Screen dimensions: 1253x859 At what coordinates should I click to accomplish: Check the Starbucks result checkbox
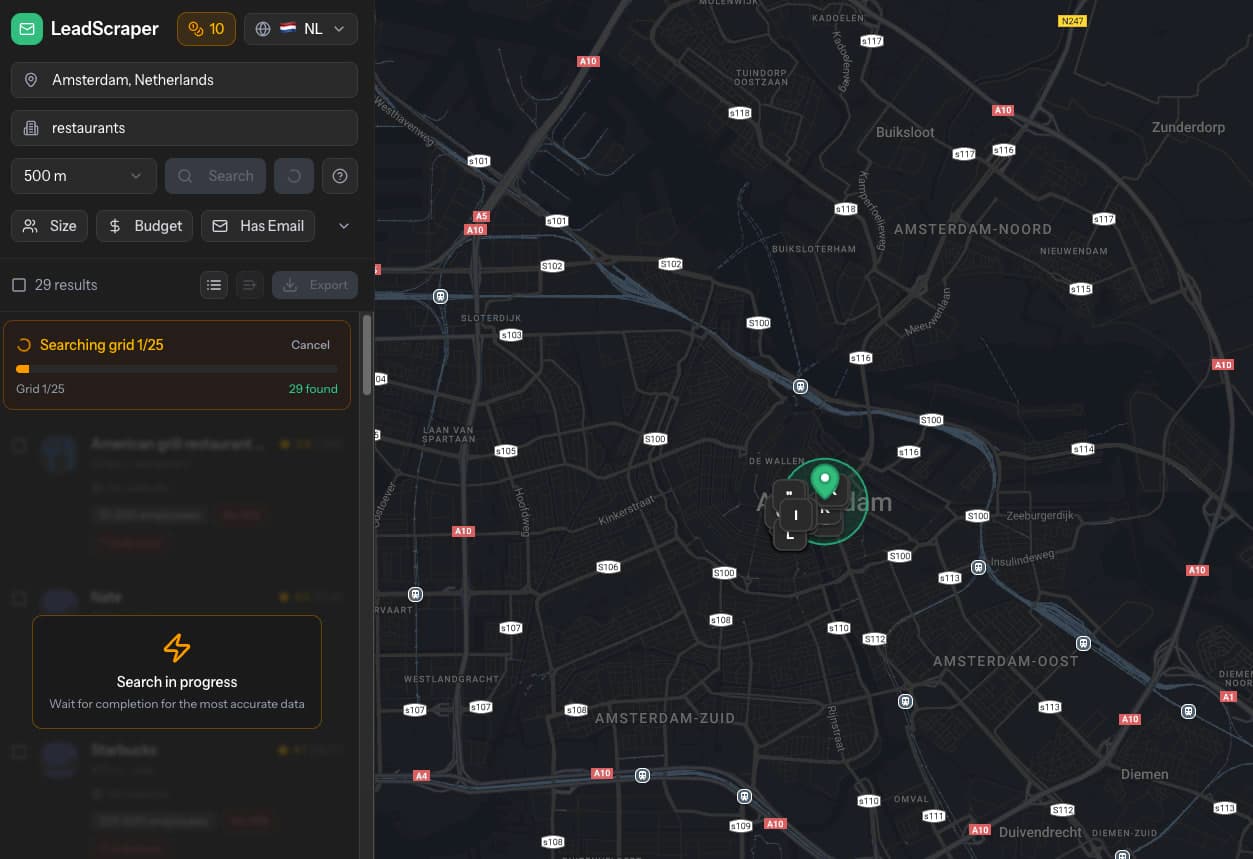click(x=18, y=751)
